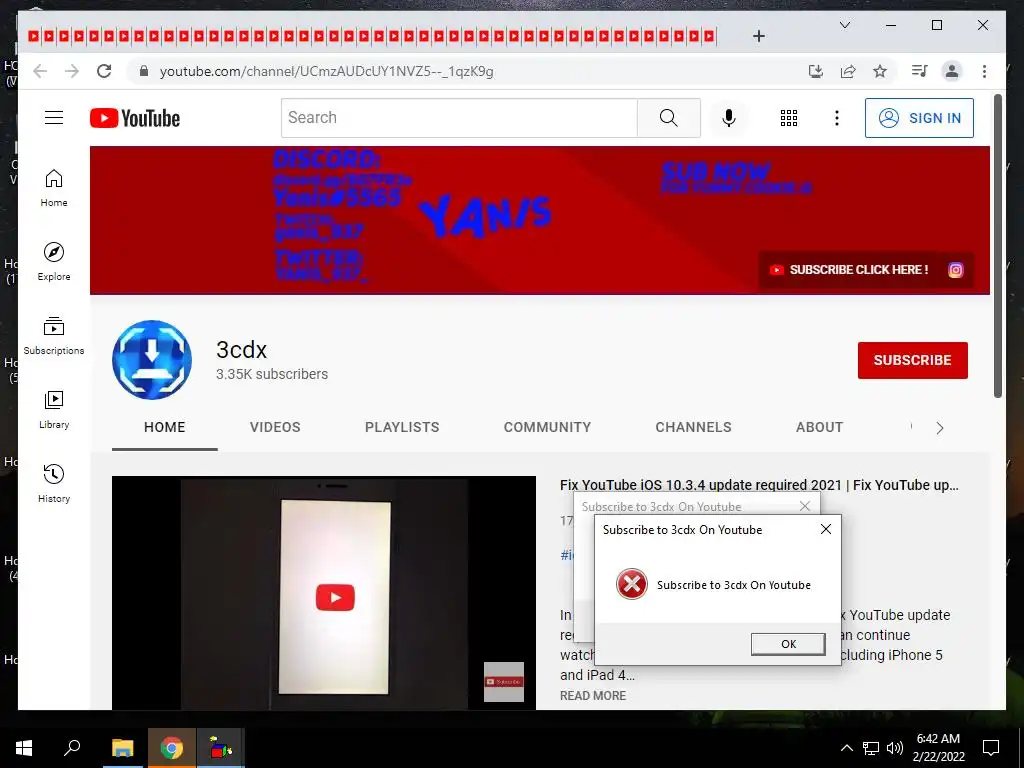The height and width of the screenshot is (768, 1024).
Task: Click the '3.35K subscribers' text
Action: tap(272, 374)
